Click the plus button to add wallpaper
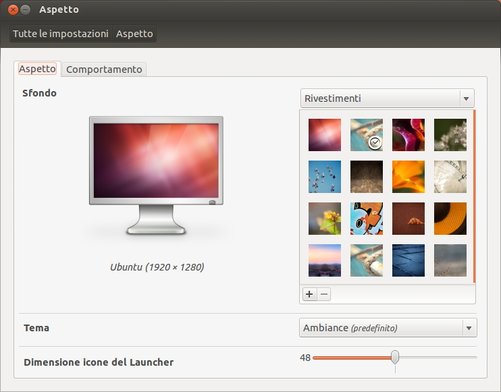The image size is (501, 392). coord(309,294)
